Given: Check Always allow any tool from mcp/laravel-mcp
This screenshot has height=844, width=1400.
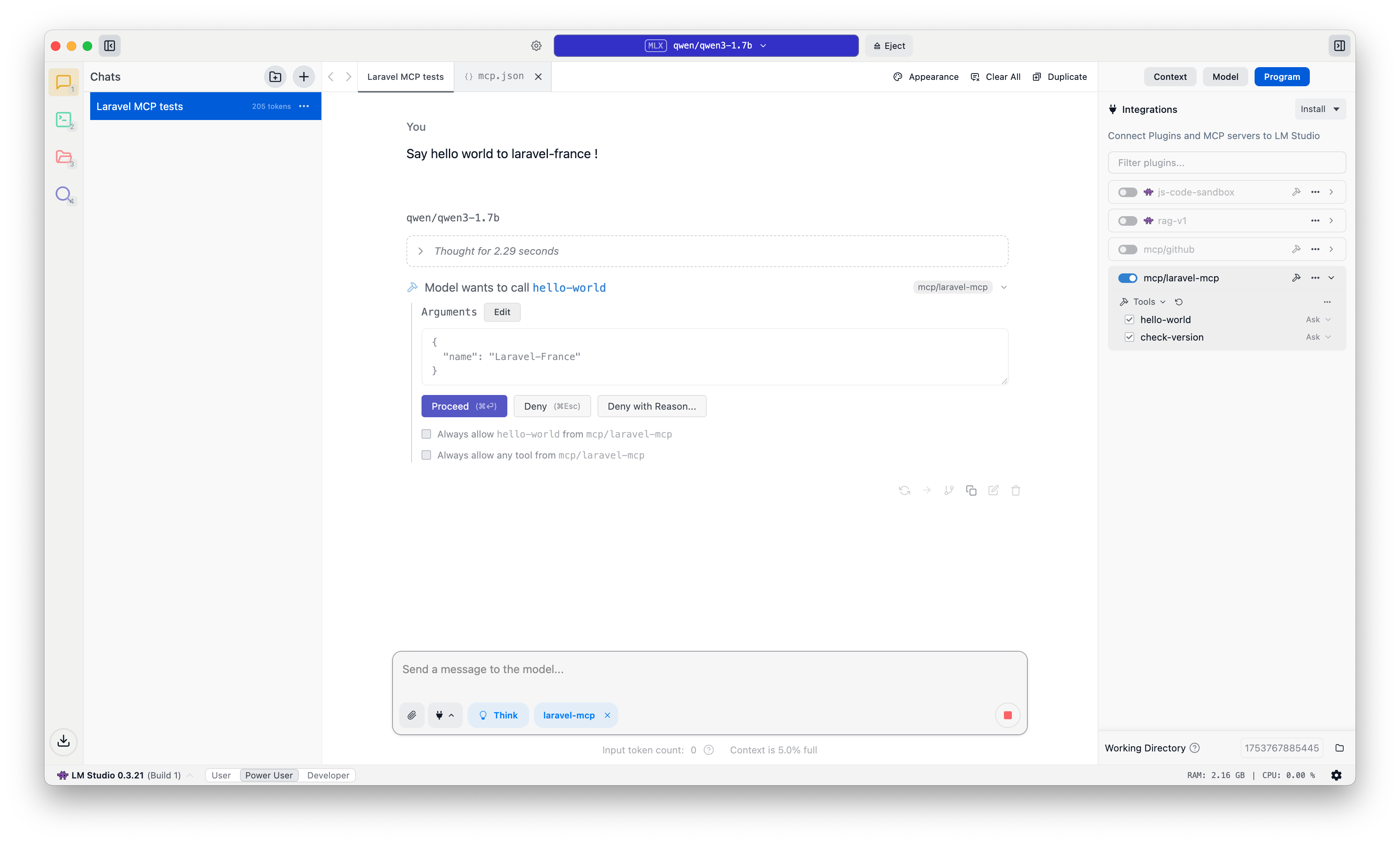Looking at the screenshot, I should pyautogui.click(x=426, y=455).
